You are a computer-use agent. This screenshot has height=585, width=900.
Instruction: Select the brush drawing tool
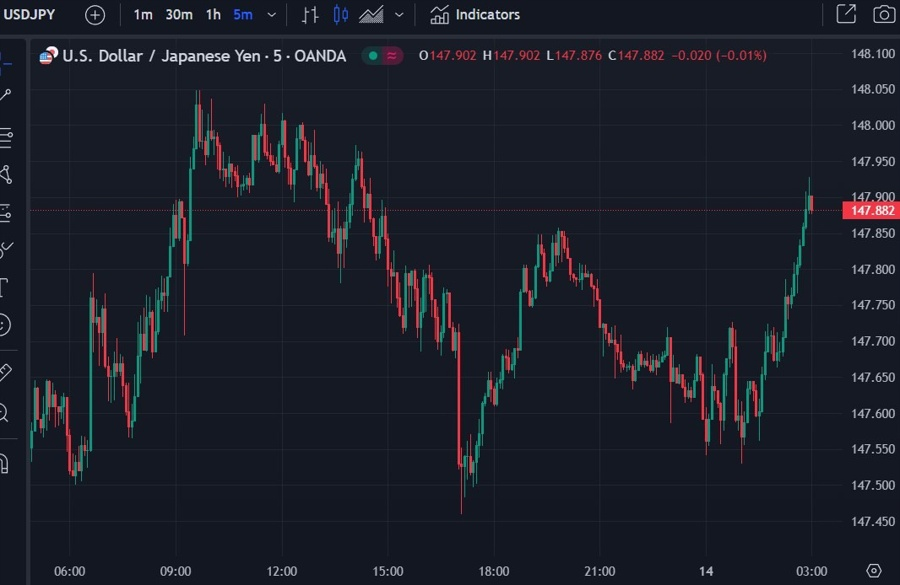(5, 250)
